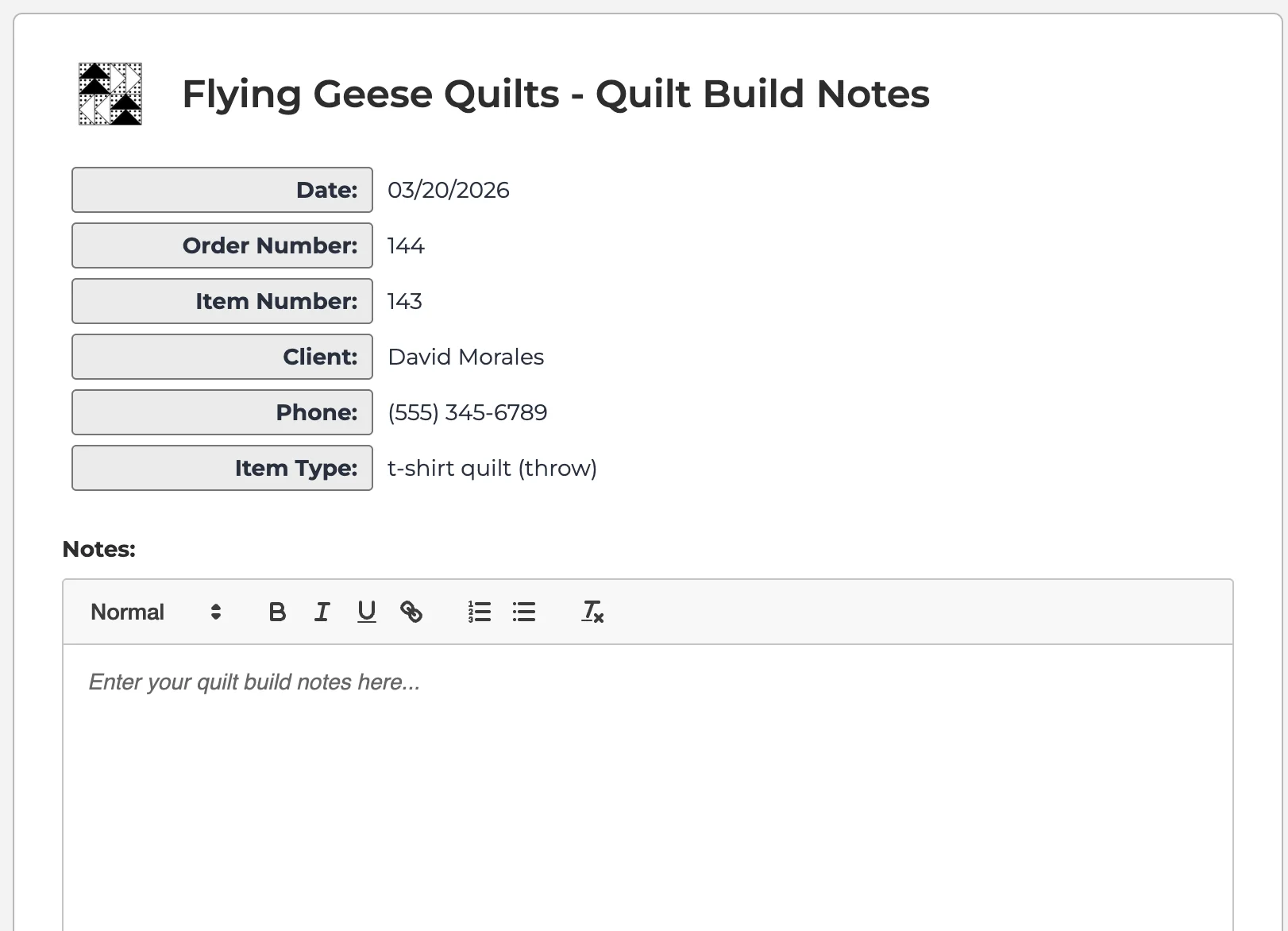
Task: Select the Date field label
Action: (x=222, y=190)
